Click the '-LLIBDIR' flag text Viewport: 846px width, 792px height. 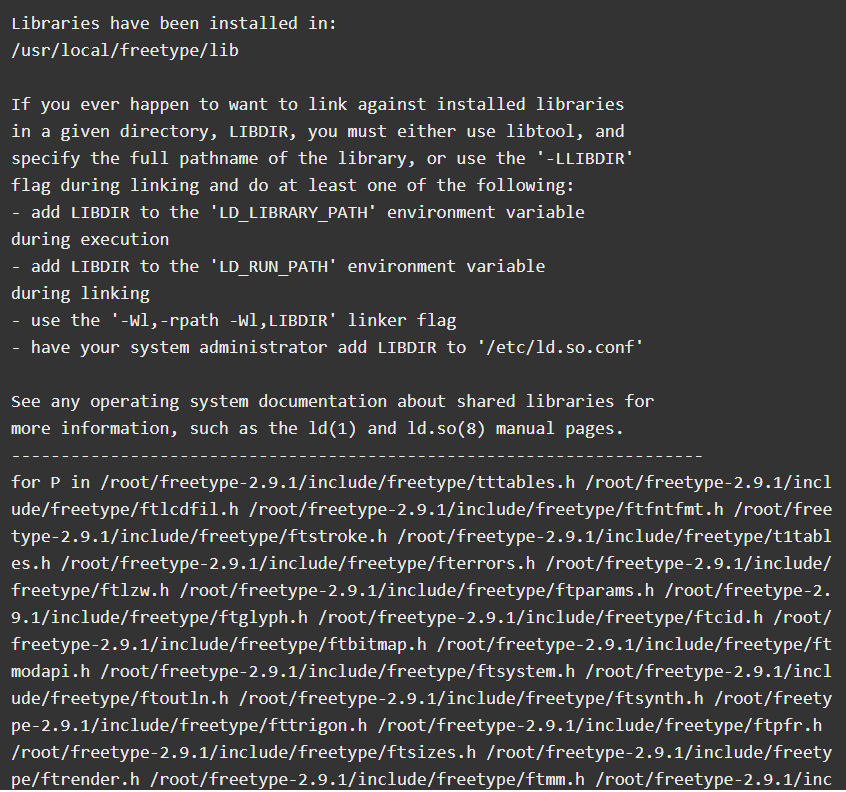pos(585,158)
